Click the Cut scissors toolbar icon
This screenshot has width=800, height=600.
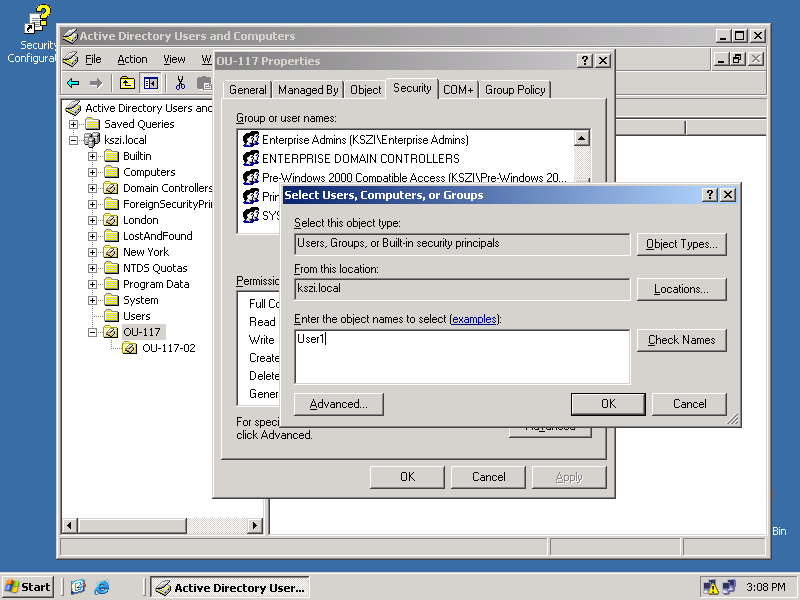click(x=180, y=83)
